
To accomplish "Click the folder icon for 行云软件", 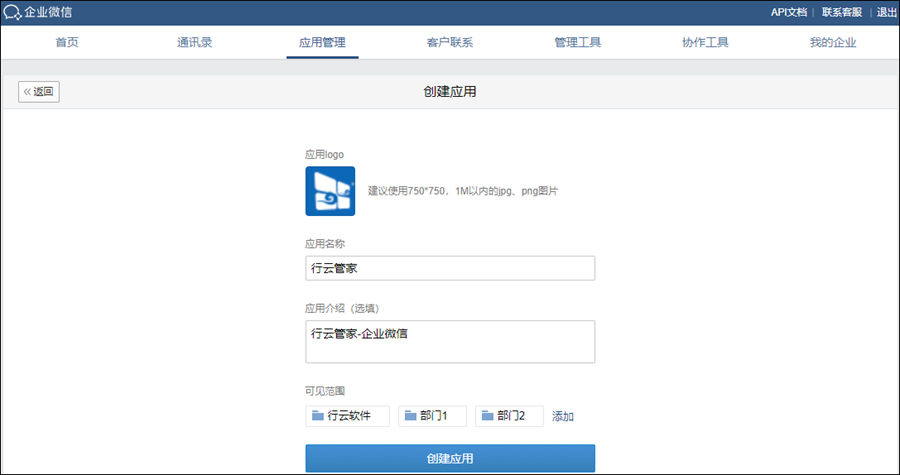I will 318,416.
